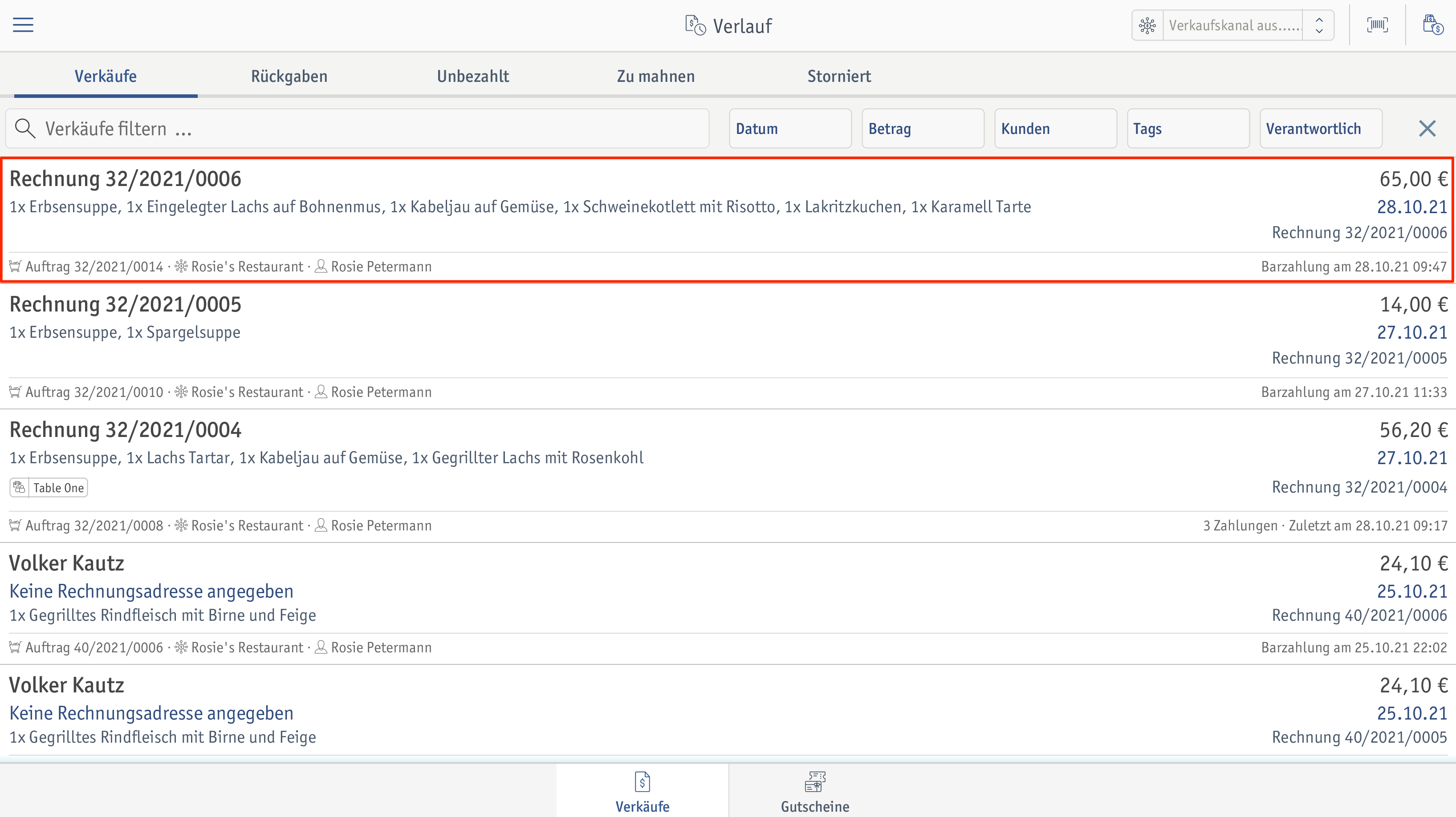Click channel icon in Auftrag 32/2021/0014 row
1456x817 pixels.
(181, 266)
